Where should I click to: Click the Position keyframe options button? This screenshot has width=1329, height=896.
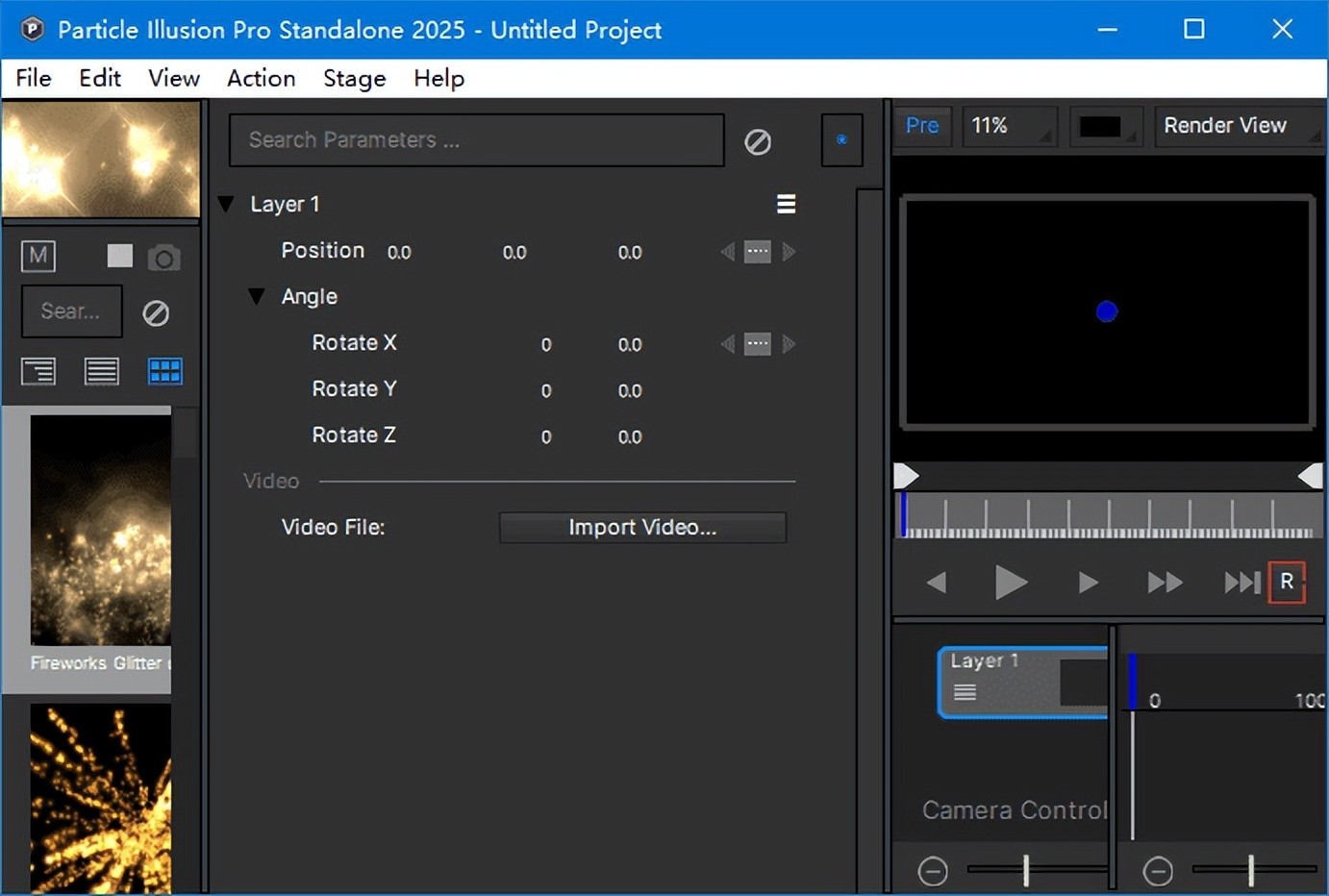(758, 252)
